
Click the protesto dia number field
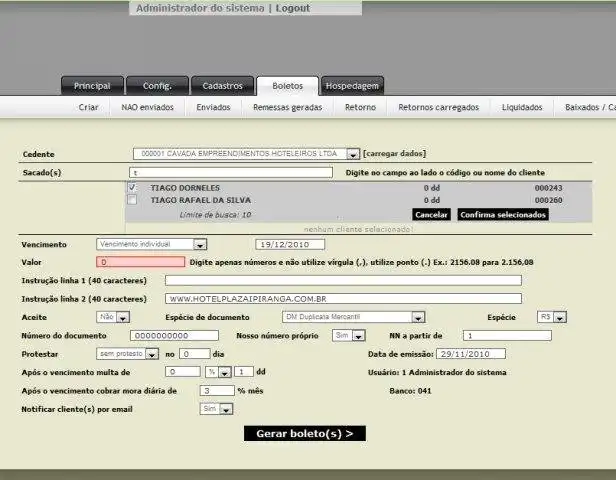pos(195,354)
